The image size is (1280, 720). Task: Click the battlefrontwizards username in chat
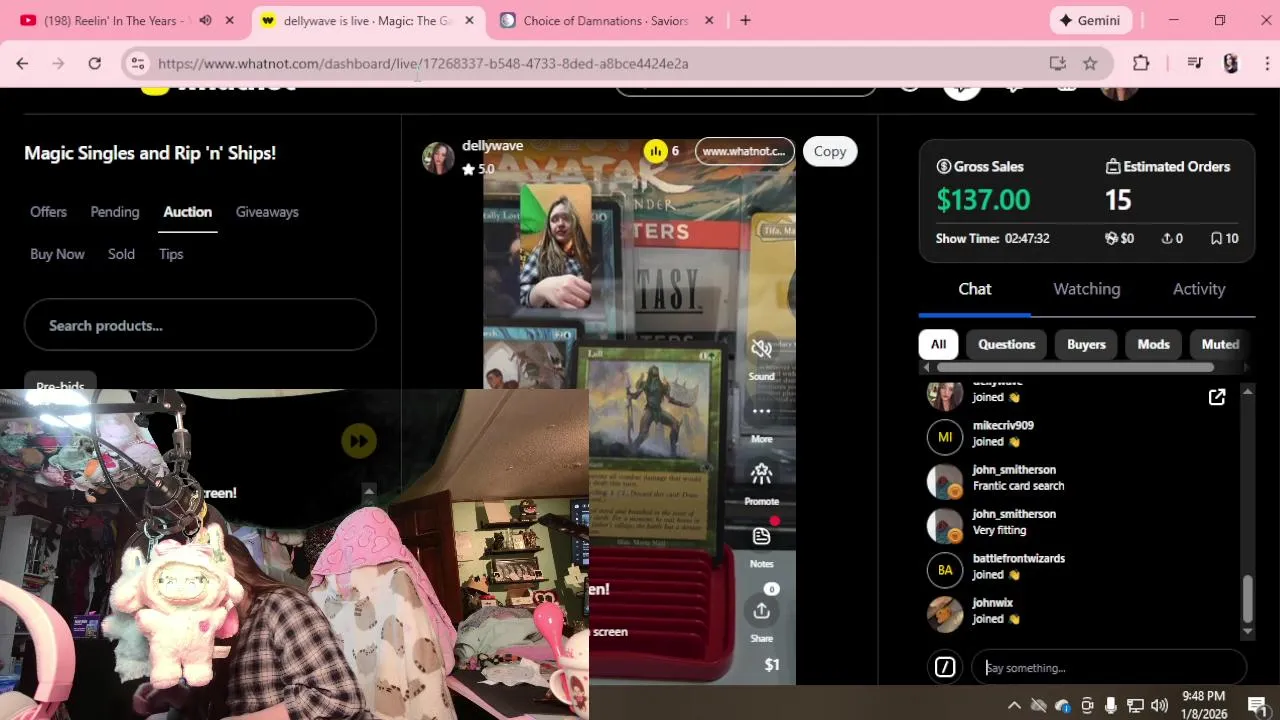[1018, 558]
